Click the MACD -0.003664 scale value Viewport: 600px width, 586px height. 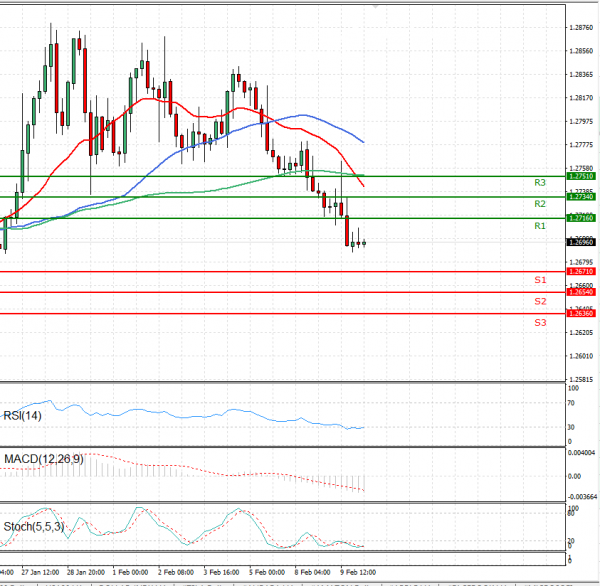tap(582, 497)
